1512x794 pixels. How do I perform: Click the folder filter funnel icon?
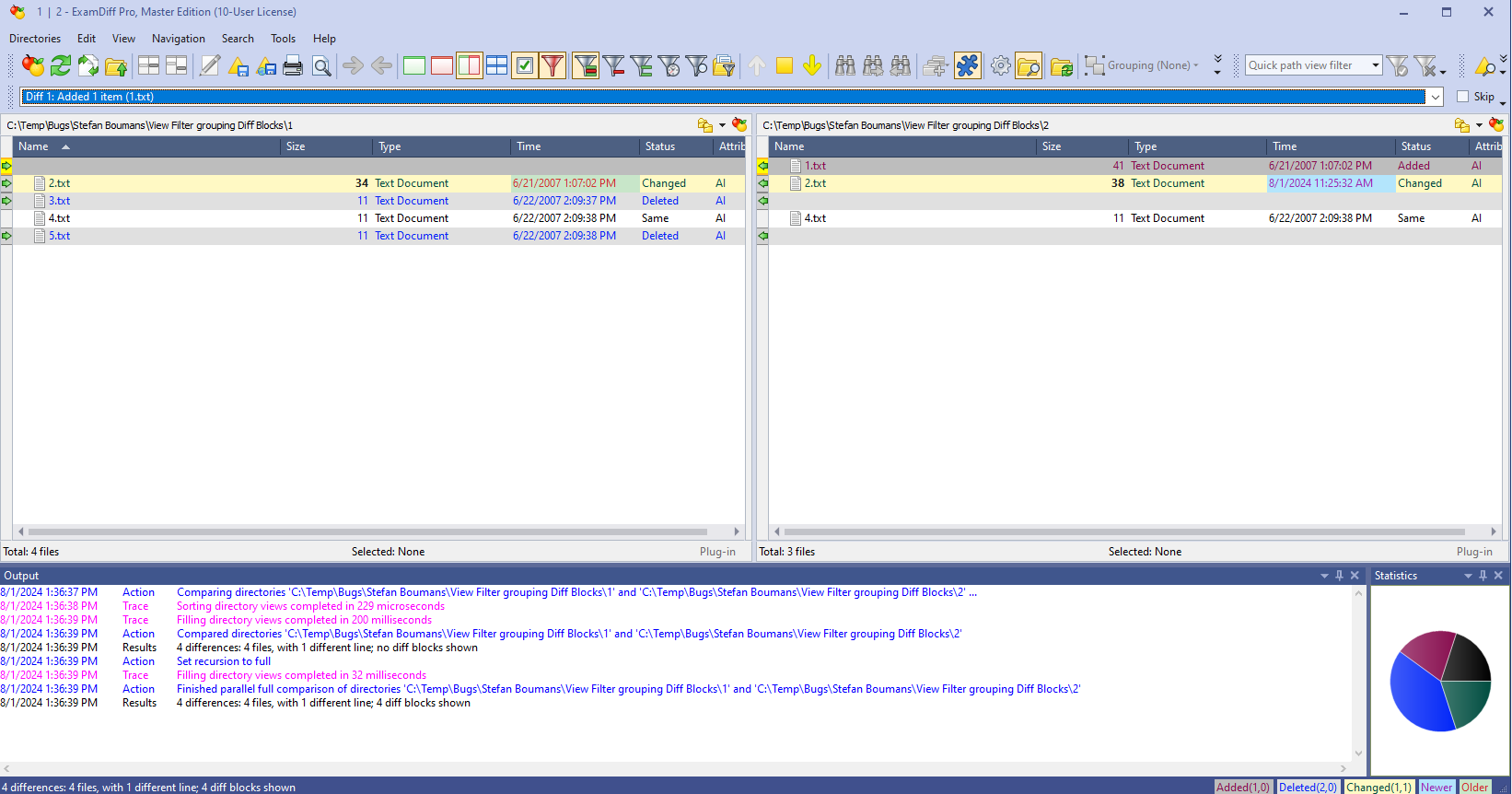pos(725,65)
